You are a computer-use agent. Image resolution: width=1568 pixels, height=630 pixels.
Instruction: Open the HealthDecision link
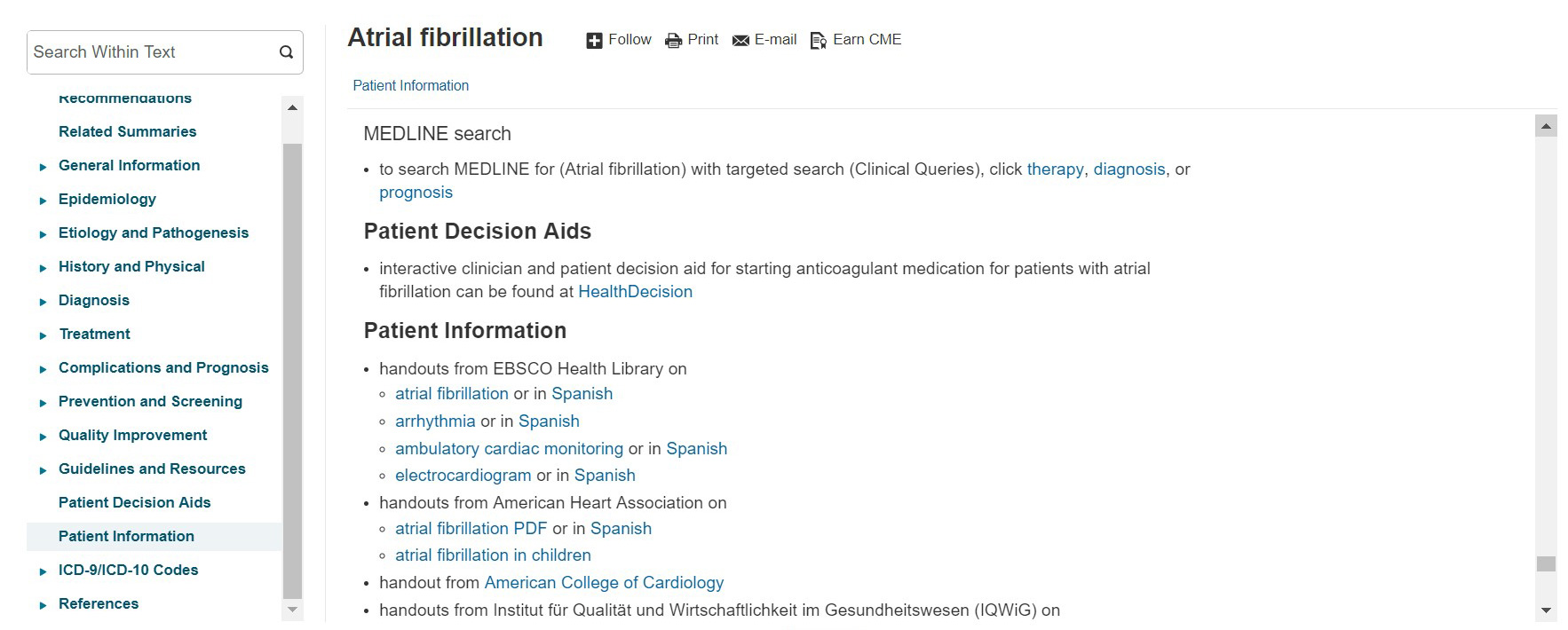click(x=635, y=292)
